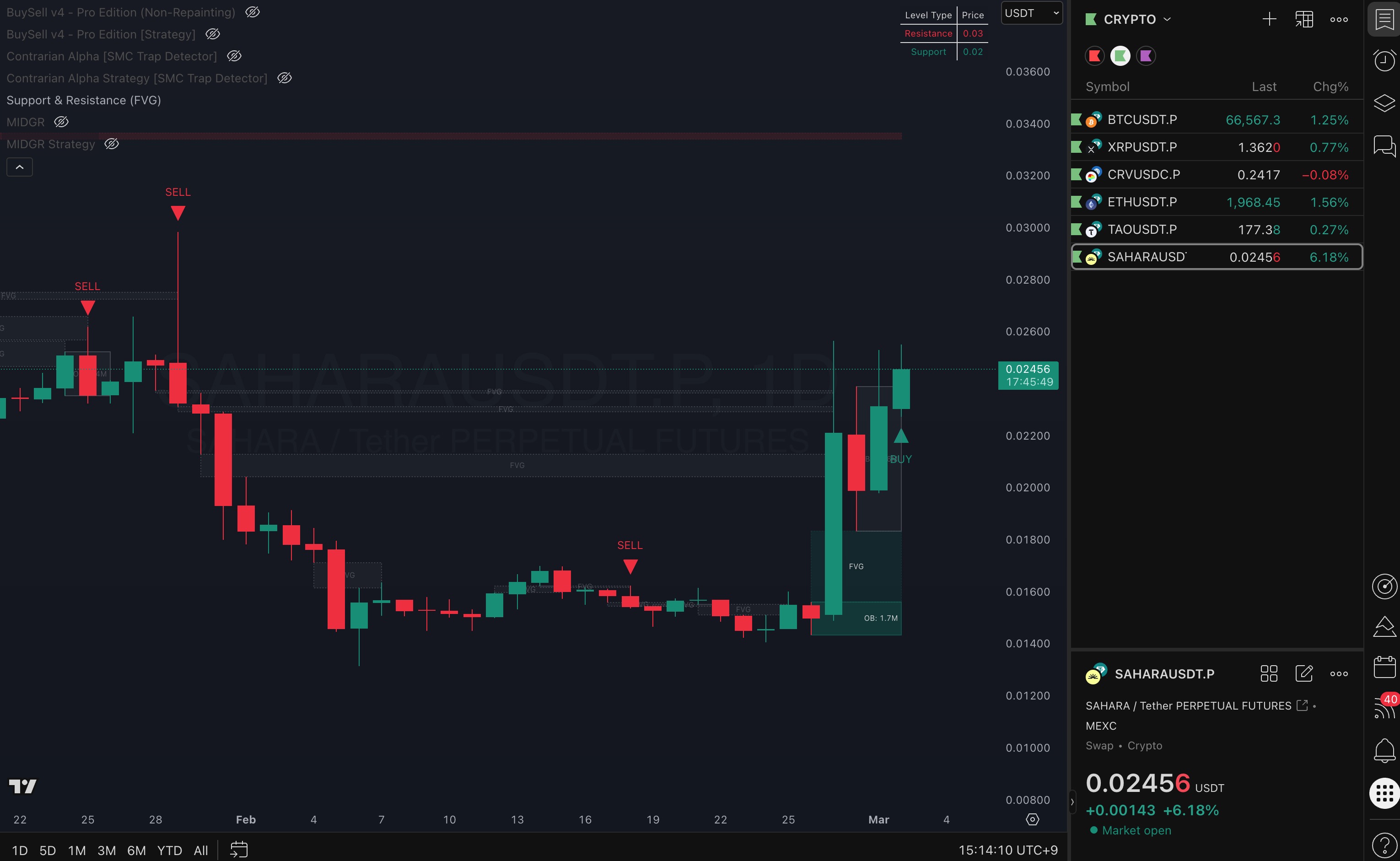Hide the Contrarian Alpha SMC Trap Detector

tap(234, 56)
